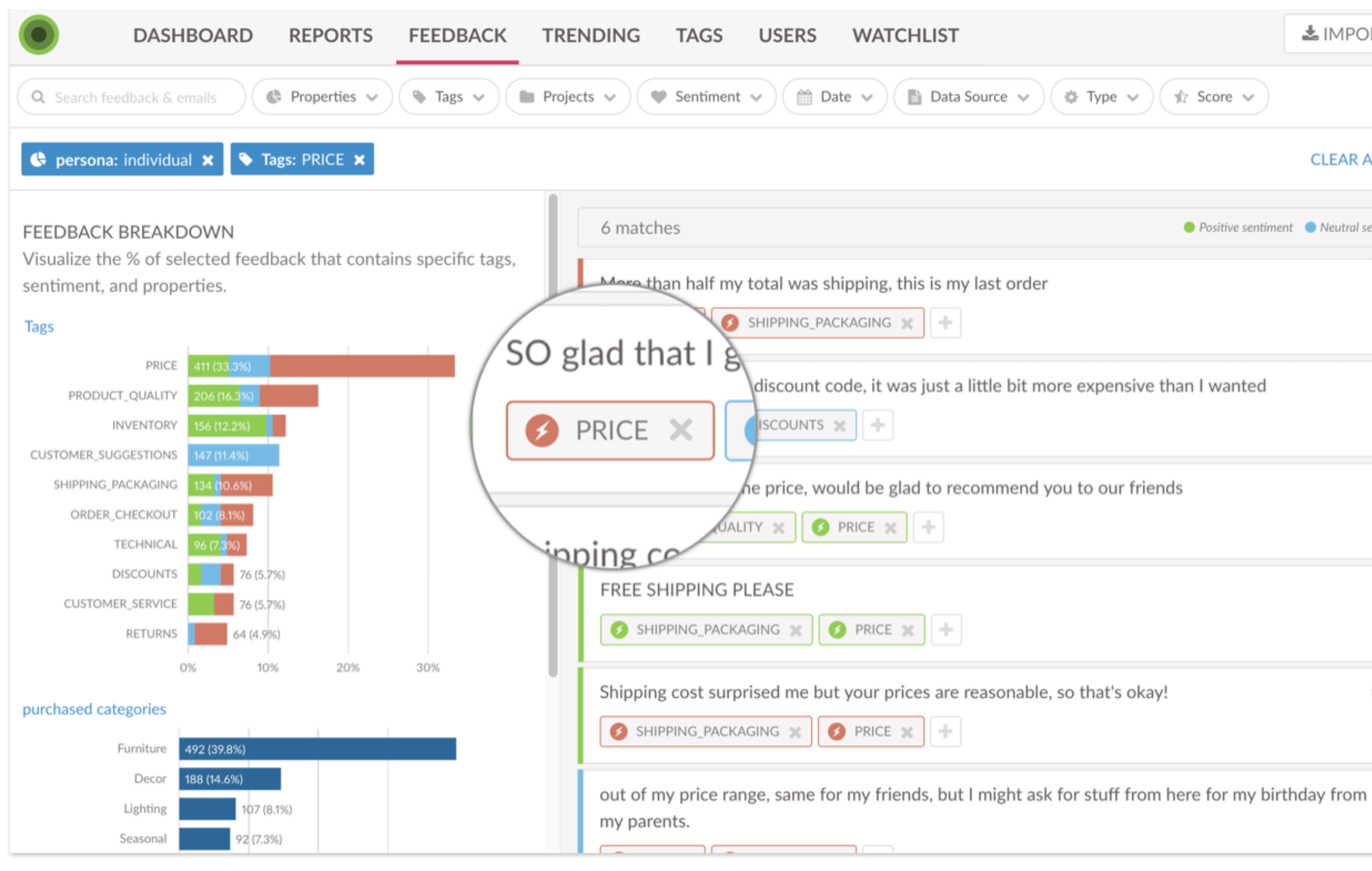Go to the WATCHLIST tab
The width and height of the screenshot is (1372, 871).
[905, 36]
